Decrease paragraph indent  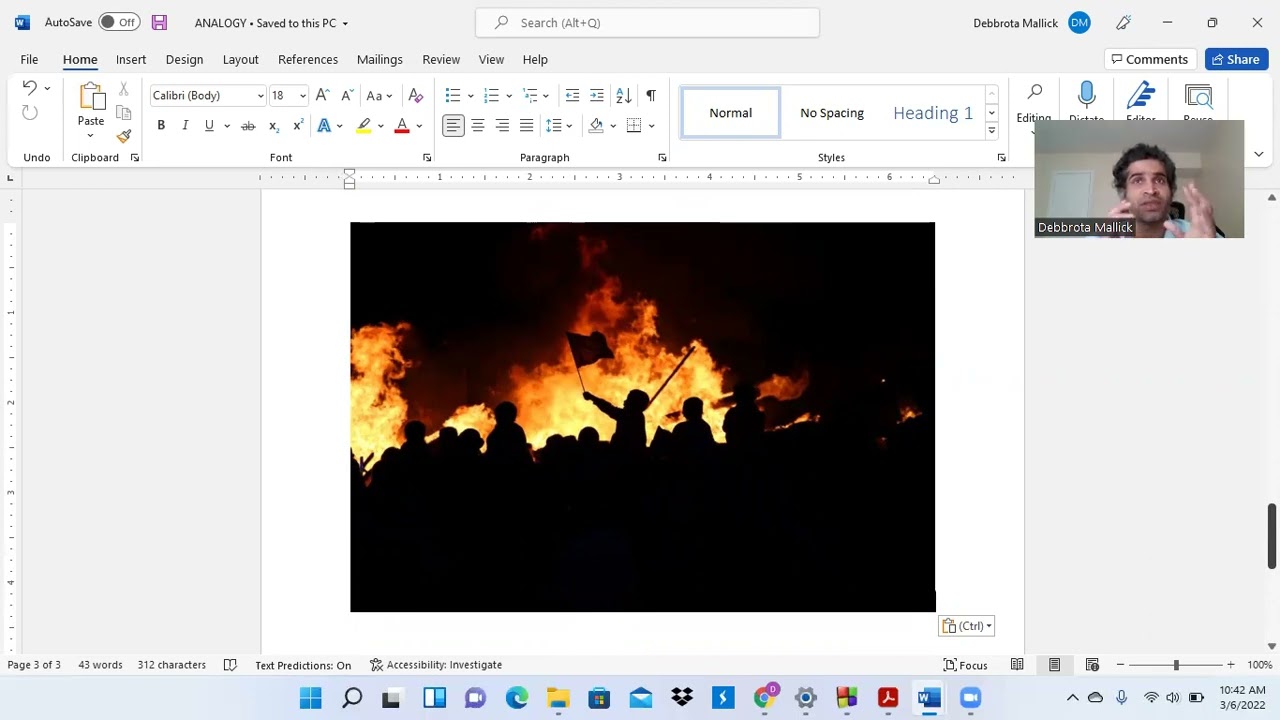click(572, 96)
